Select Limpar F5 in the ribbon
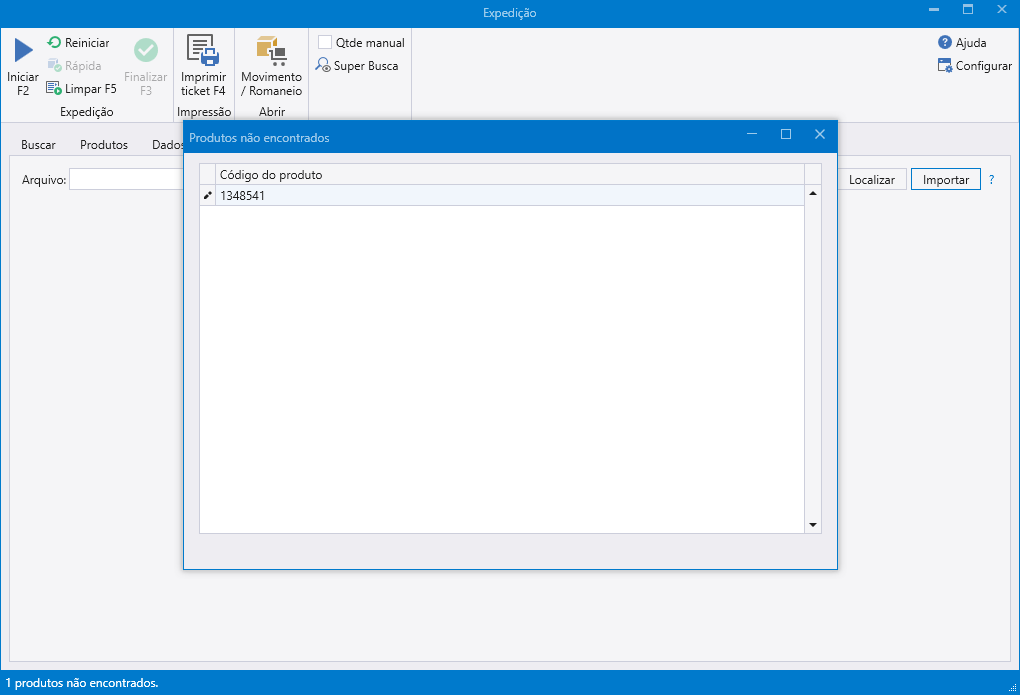This screenshot has height=695, width=1020. coord(81,88)
